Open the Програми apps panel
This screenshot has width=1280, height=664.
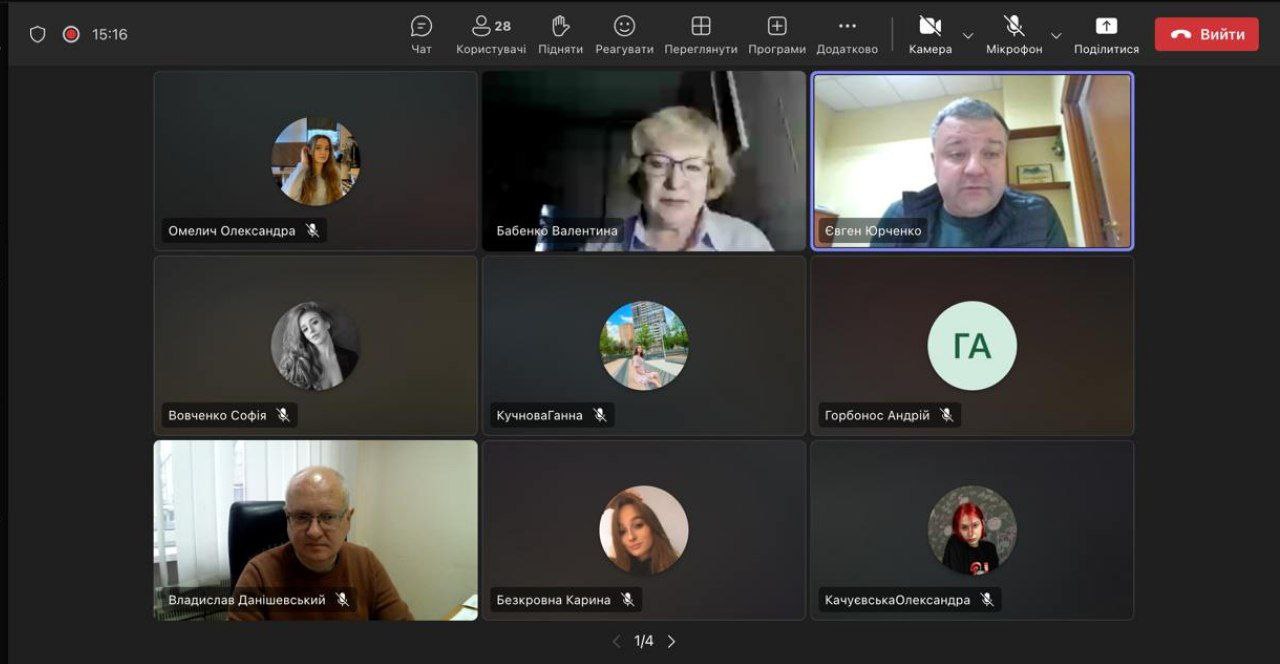click(777, 34)
